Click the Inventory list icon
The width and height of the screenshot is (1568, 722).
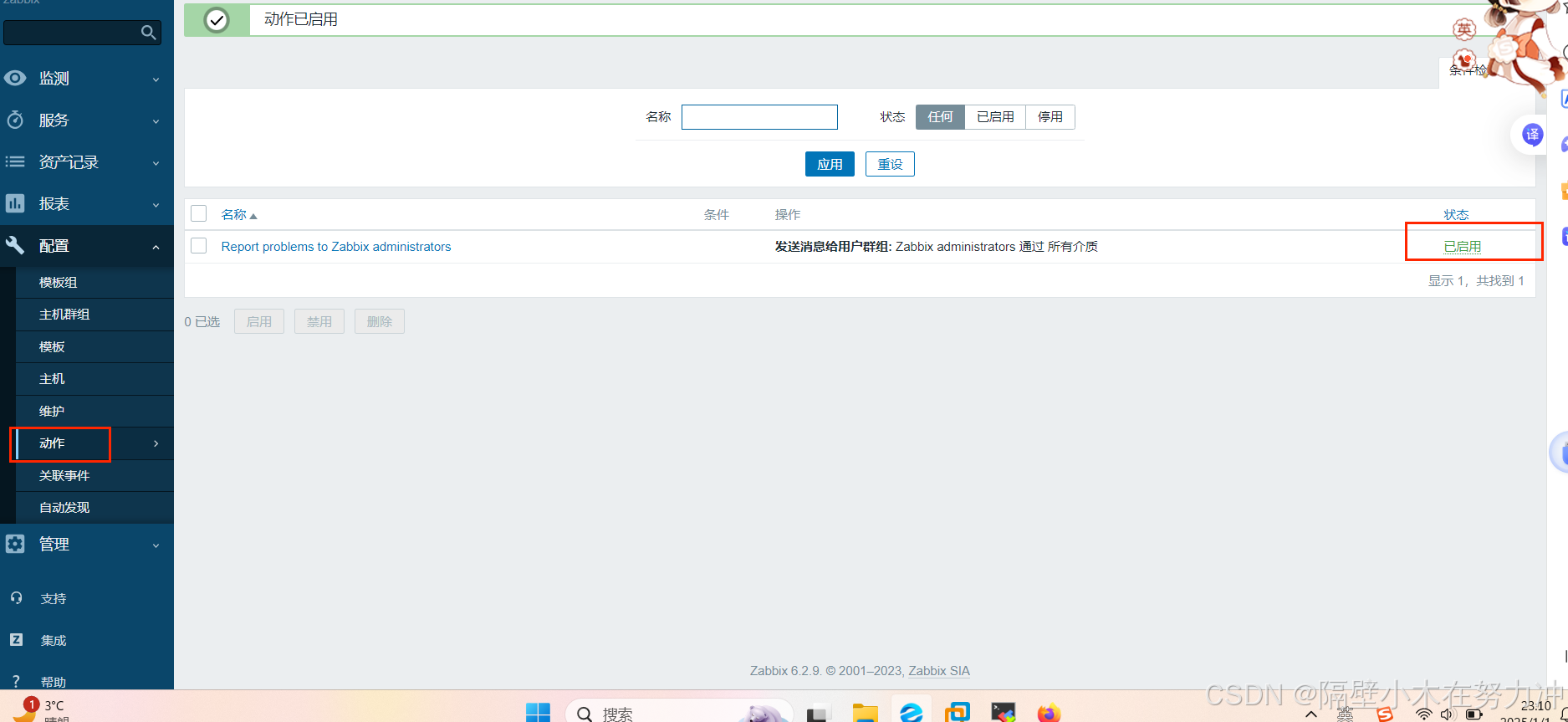15,161
